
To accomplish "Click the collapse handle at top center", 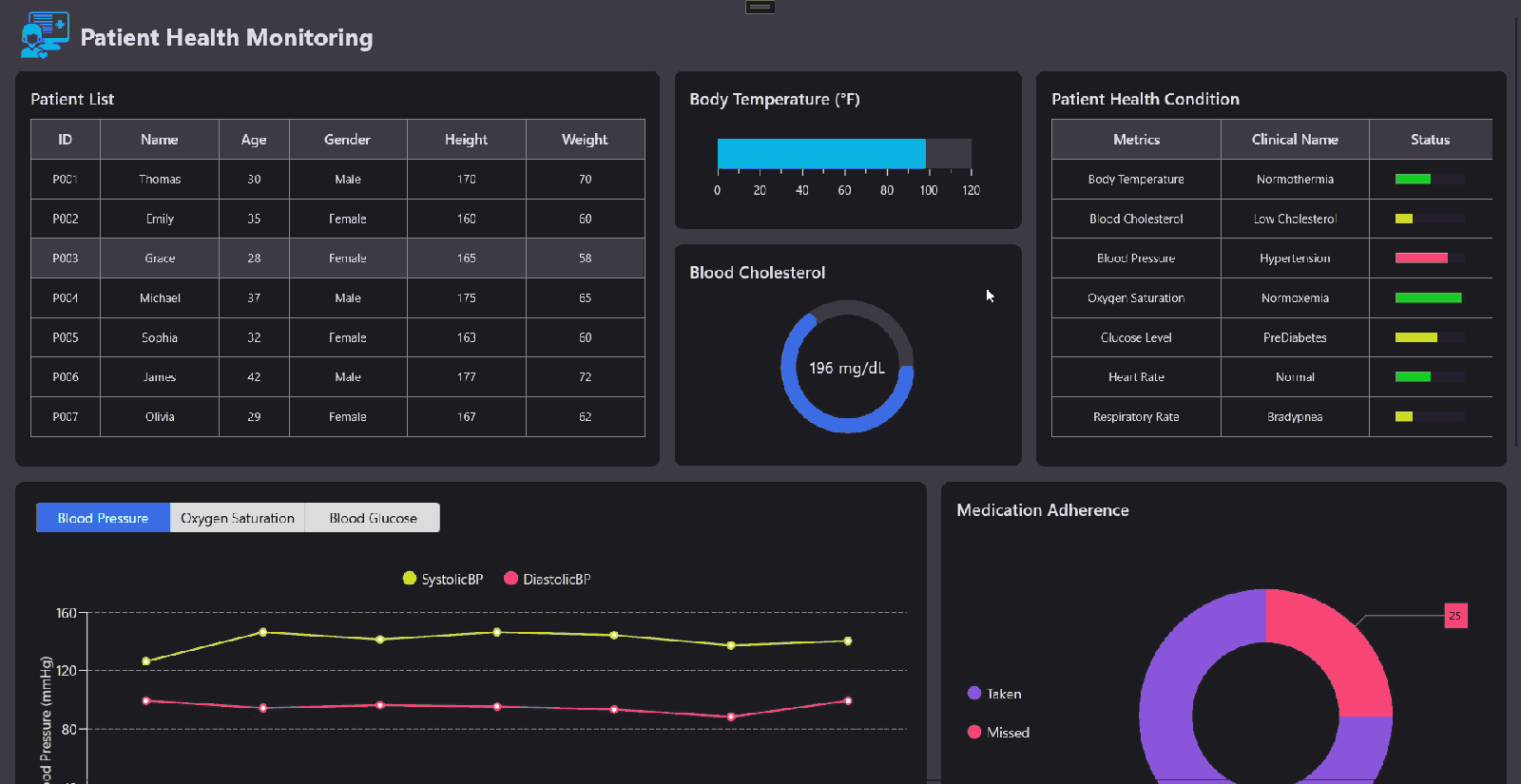I will click(x=760, y=8).
